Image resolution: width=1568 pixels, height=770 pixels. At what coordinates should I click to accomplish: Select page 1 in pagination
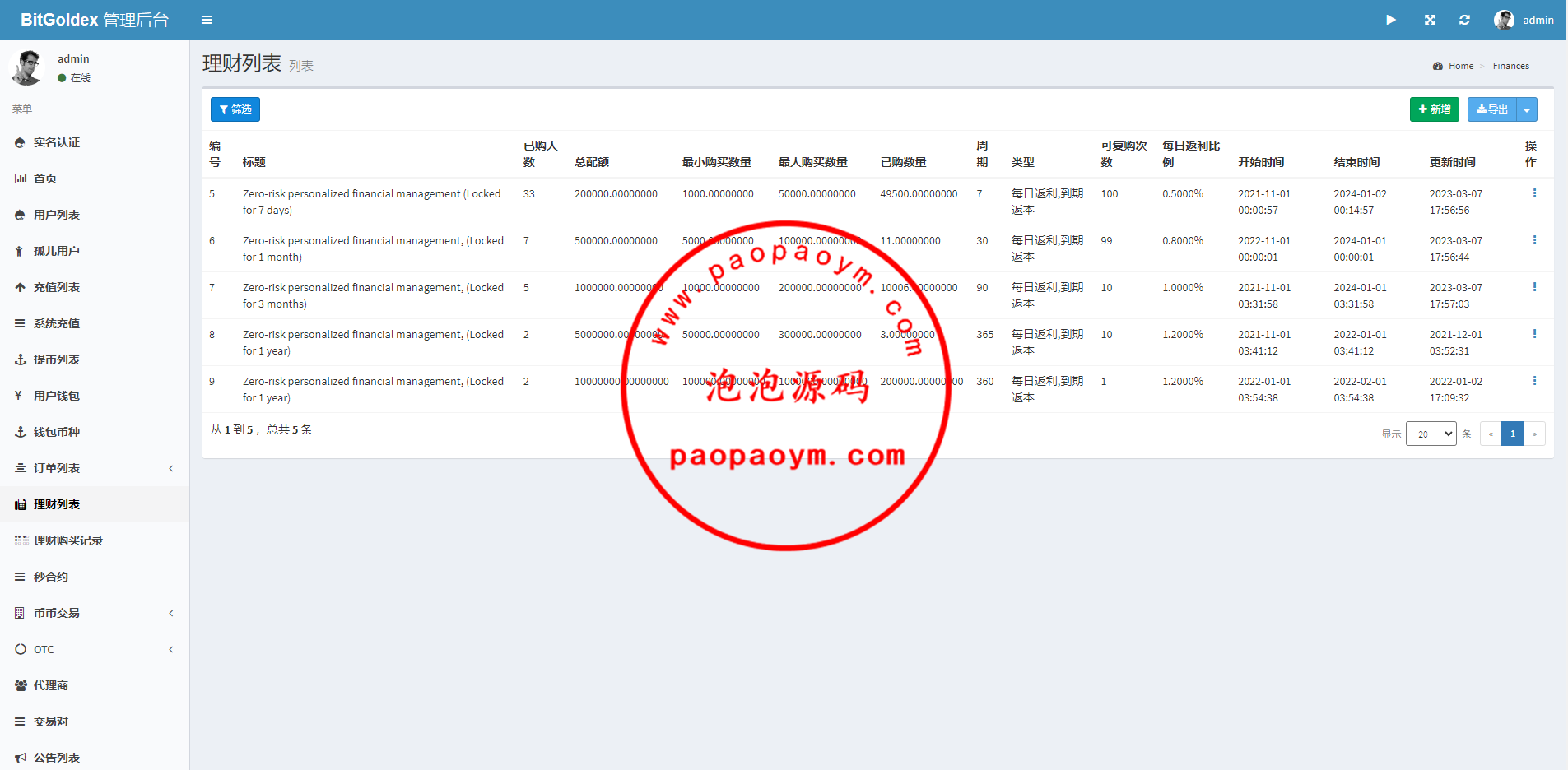(x=1512, y=434)
